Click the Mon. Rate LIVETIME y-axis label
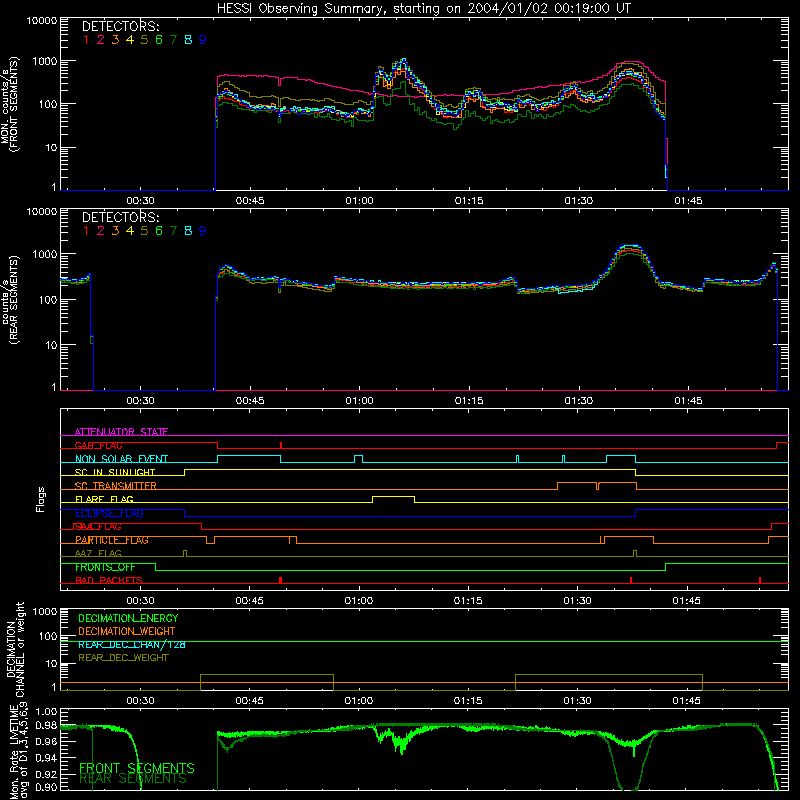The image size is (800, 800). 20,751
